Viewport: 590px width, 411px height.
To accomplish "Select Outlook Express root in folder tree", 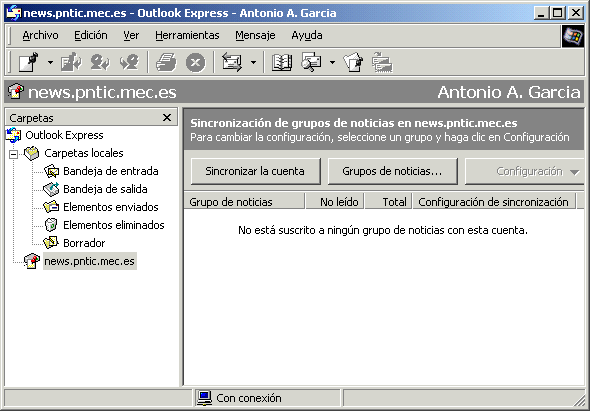I will coord(64,135).
